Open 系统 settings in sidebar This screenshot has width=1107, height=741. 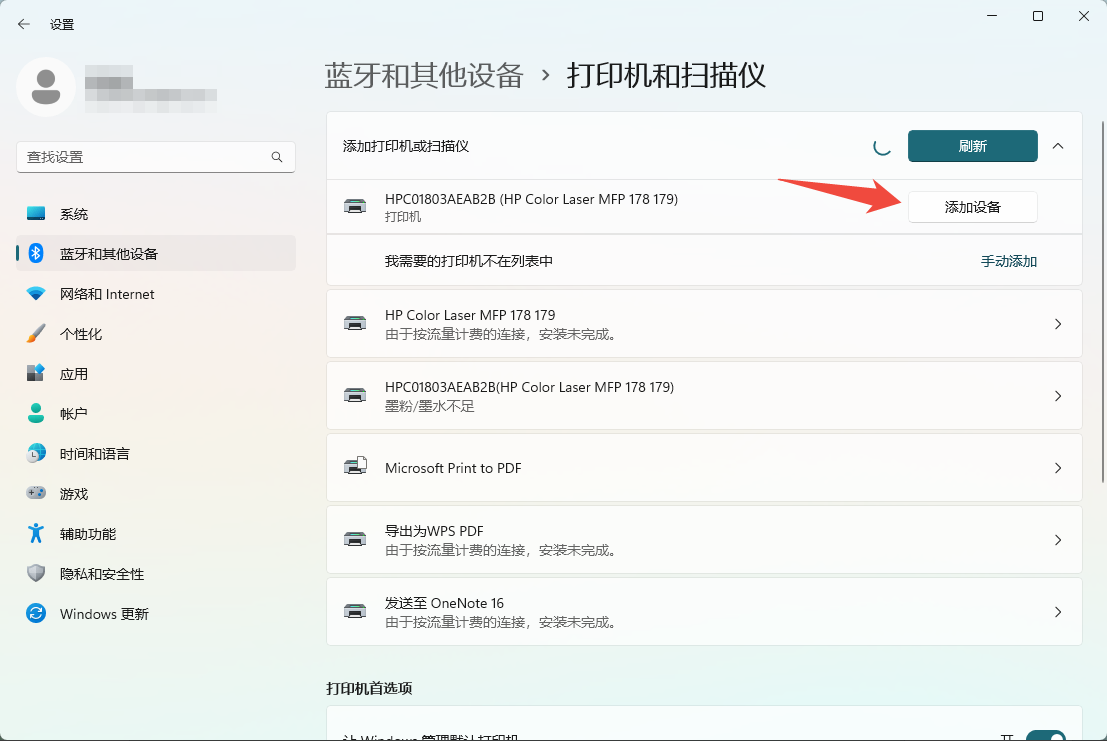click(74, 214)
